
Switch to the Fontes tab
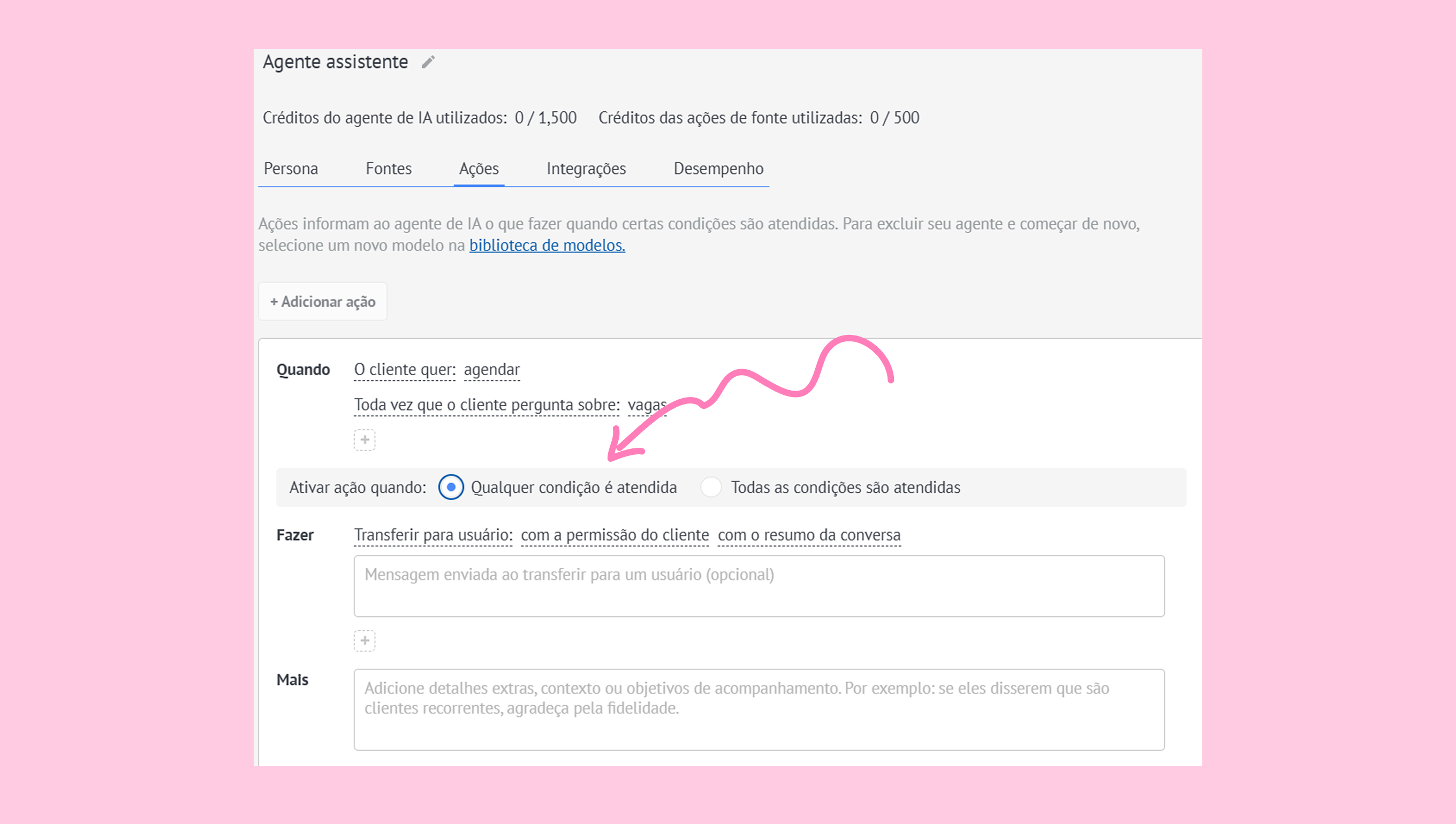click(388, 169)
